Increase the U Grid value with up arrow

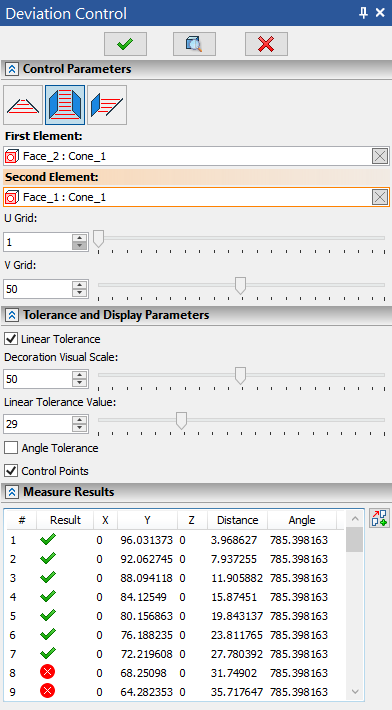tap(79, 238)
